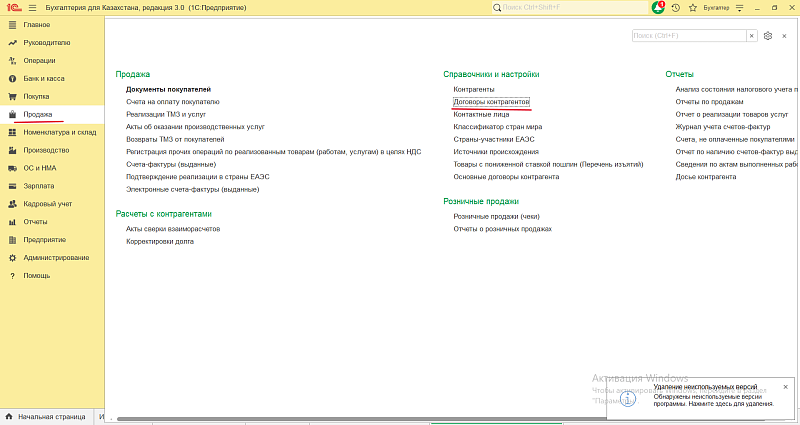Click the Бухгалтер user name
Screen dimensions: 800x425
(x=716, y=8)
